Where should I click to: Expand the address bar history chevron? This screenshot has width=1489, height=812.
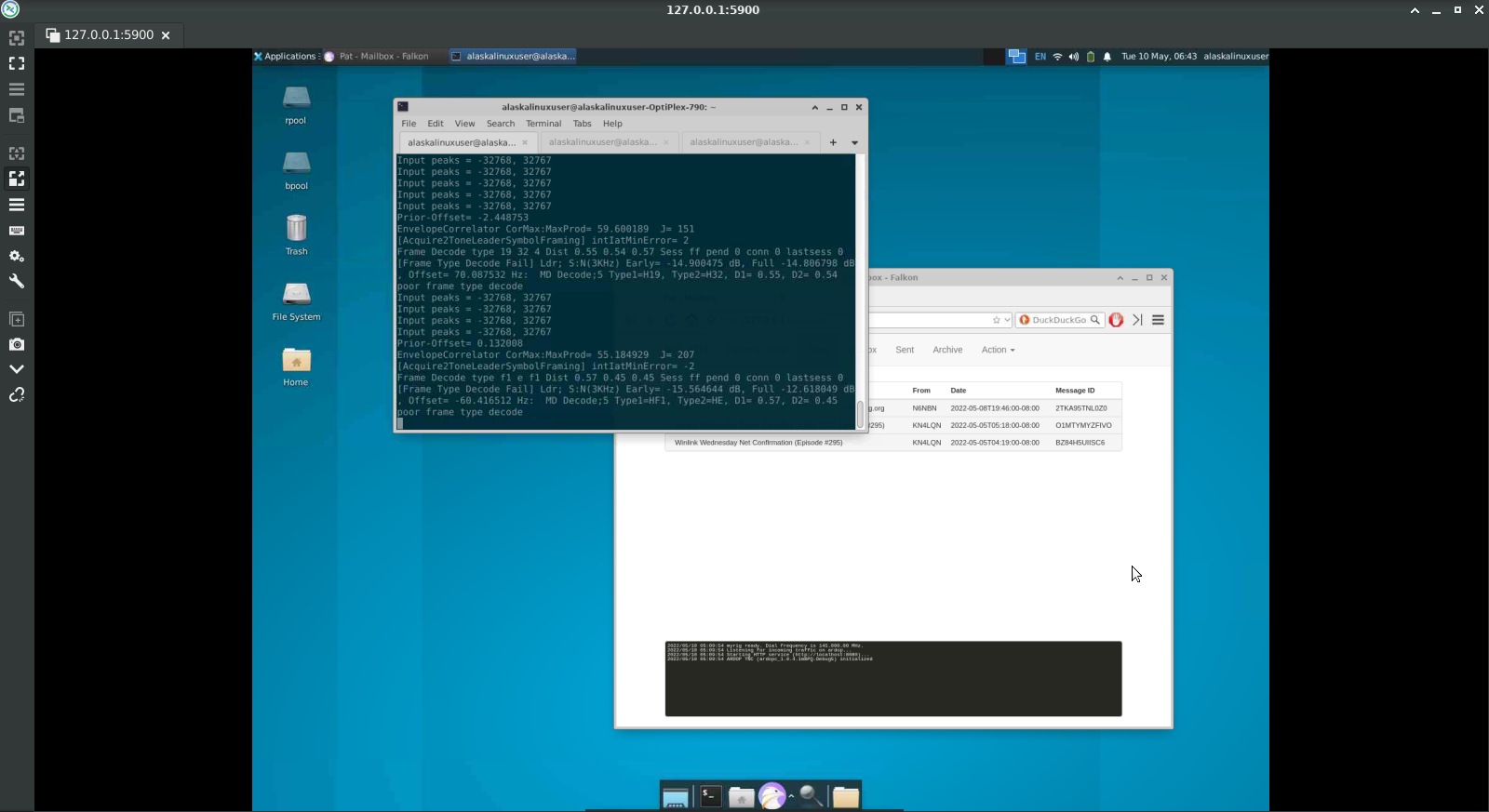click(x=1007, y=320)
